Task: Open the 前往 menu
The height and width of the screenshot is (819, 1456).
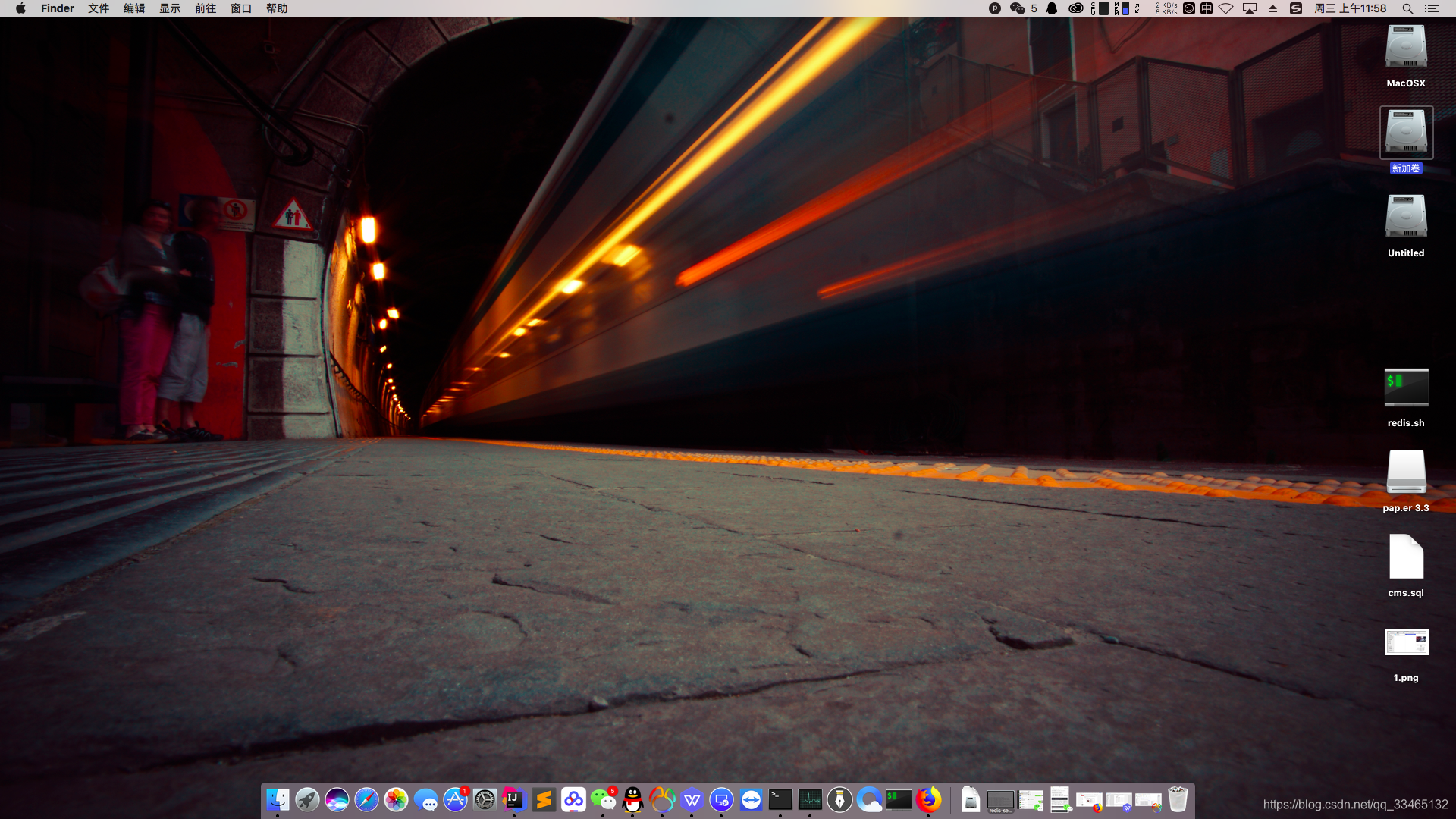Action: click(206, 8)
